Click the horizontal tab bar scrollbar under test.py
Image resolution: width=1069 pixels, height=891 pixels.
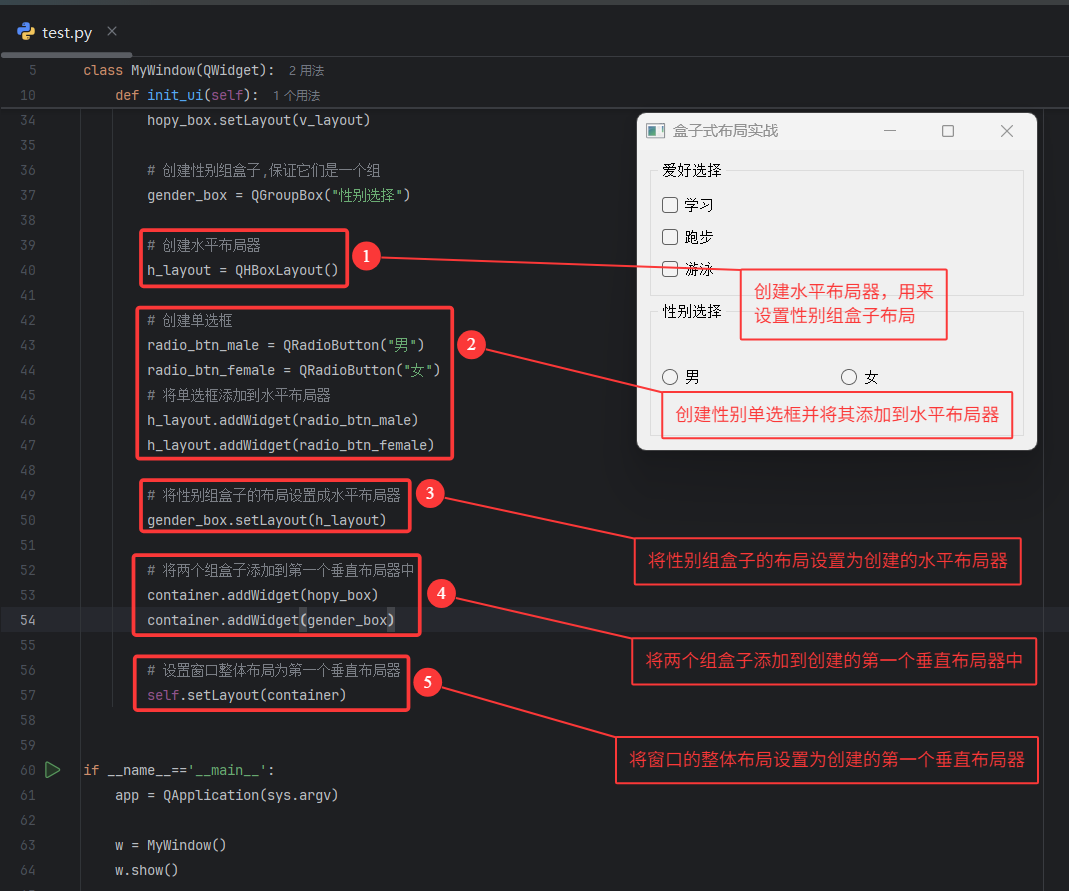66,55
